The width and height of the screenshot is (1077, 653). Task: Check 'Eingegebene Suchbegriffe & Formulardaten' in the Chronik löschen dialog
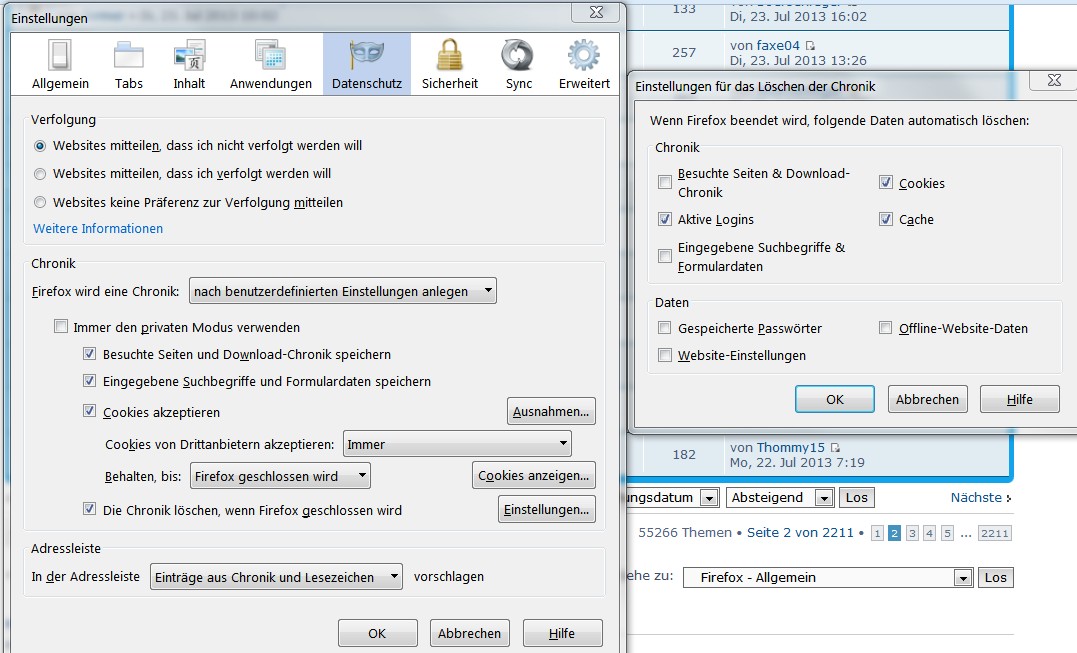pos(665,256)
